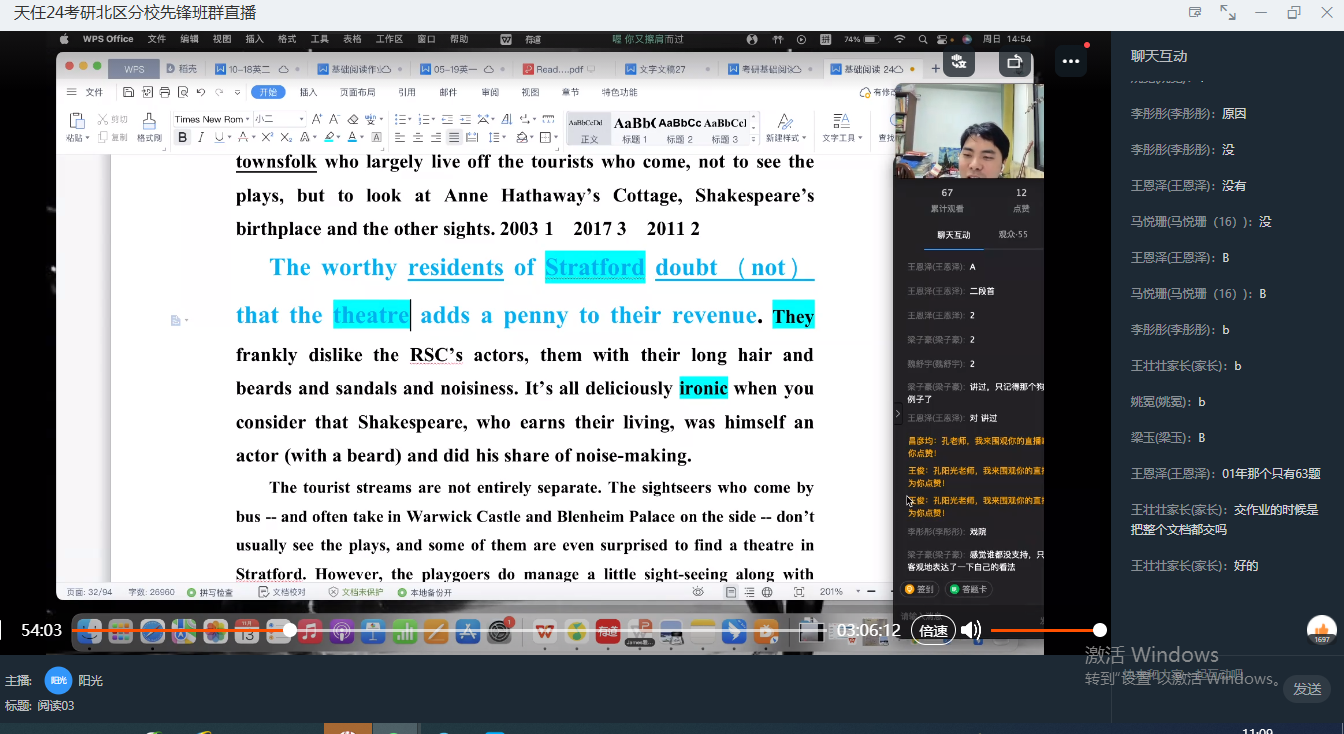This screenshot has height=734, width=1344.
Task: Click the strikethrough A icon
Action: pyautogui.click(x=243, y=137)
